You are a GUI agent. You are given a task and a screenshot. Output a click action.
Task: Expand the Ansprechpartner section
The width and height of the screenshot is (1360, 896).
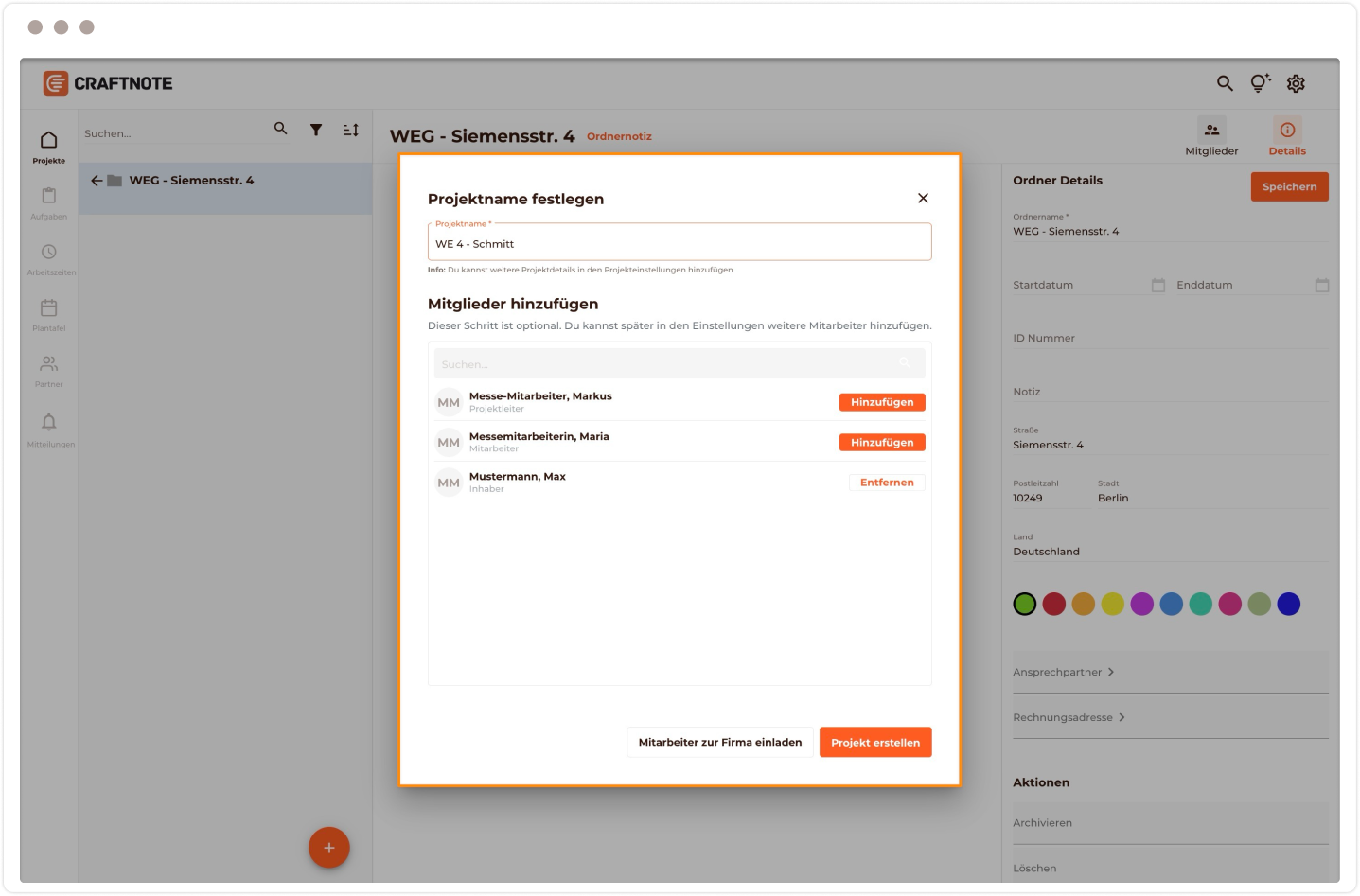(x=1064, y=672)
